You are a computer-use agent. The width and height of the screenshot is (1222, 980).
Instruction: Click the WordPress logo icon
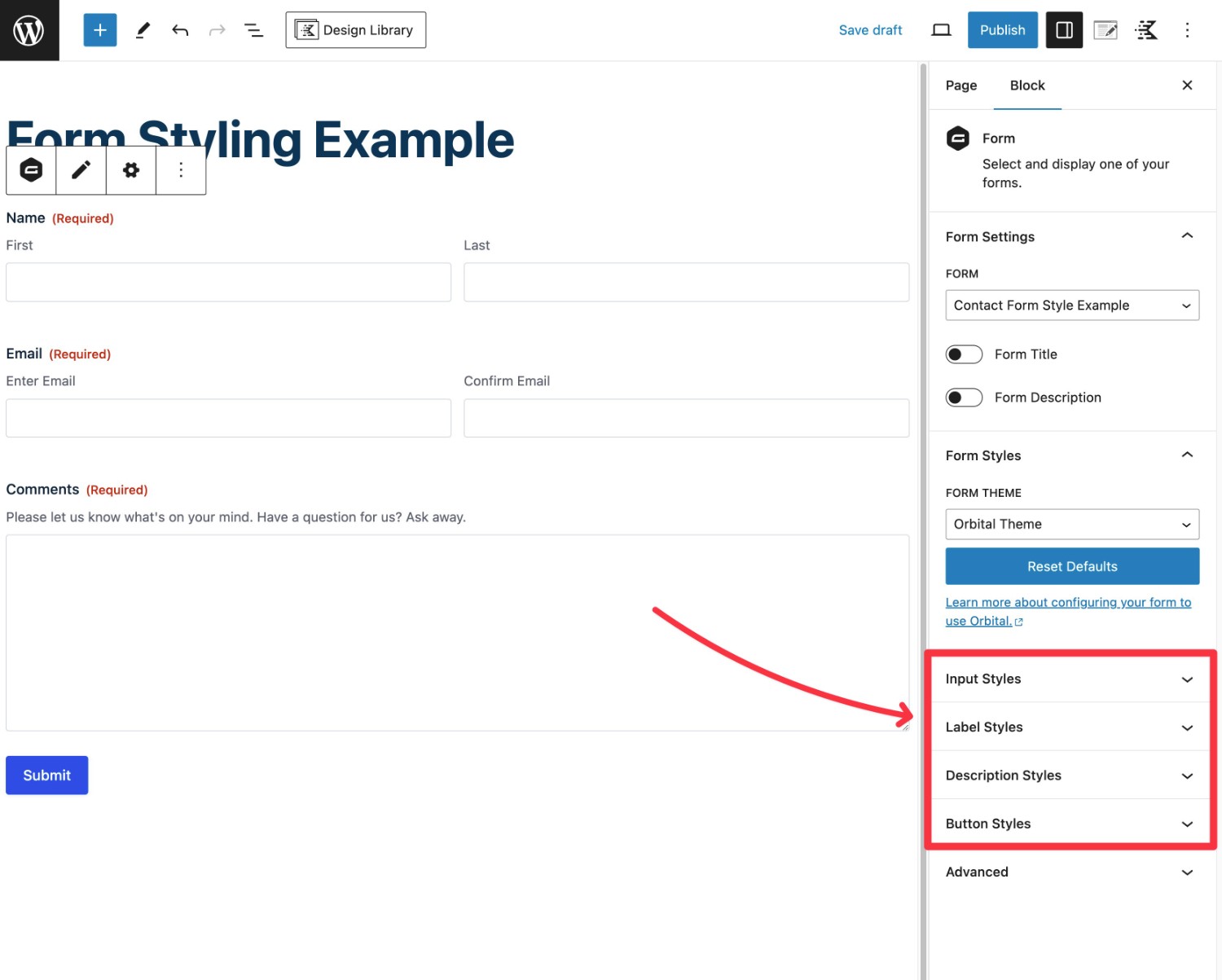point(29,30)
